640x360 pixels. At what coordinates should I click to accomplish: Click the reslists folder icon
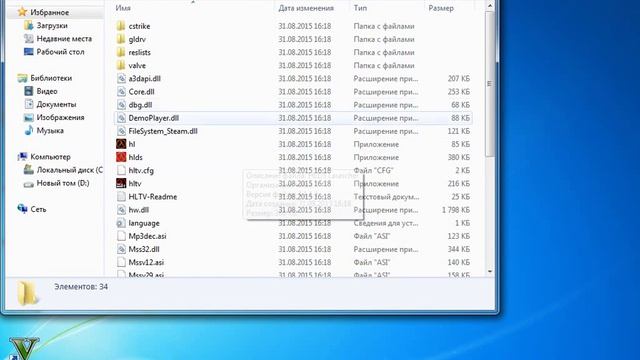click(121, 52)
